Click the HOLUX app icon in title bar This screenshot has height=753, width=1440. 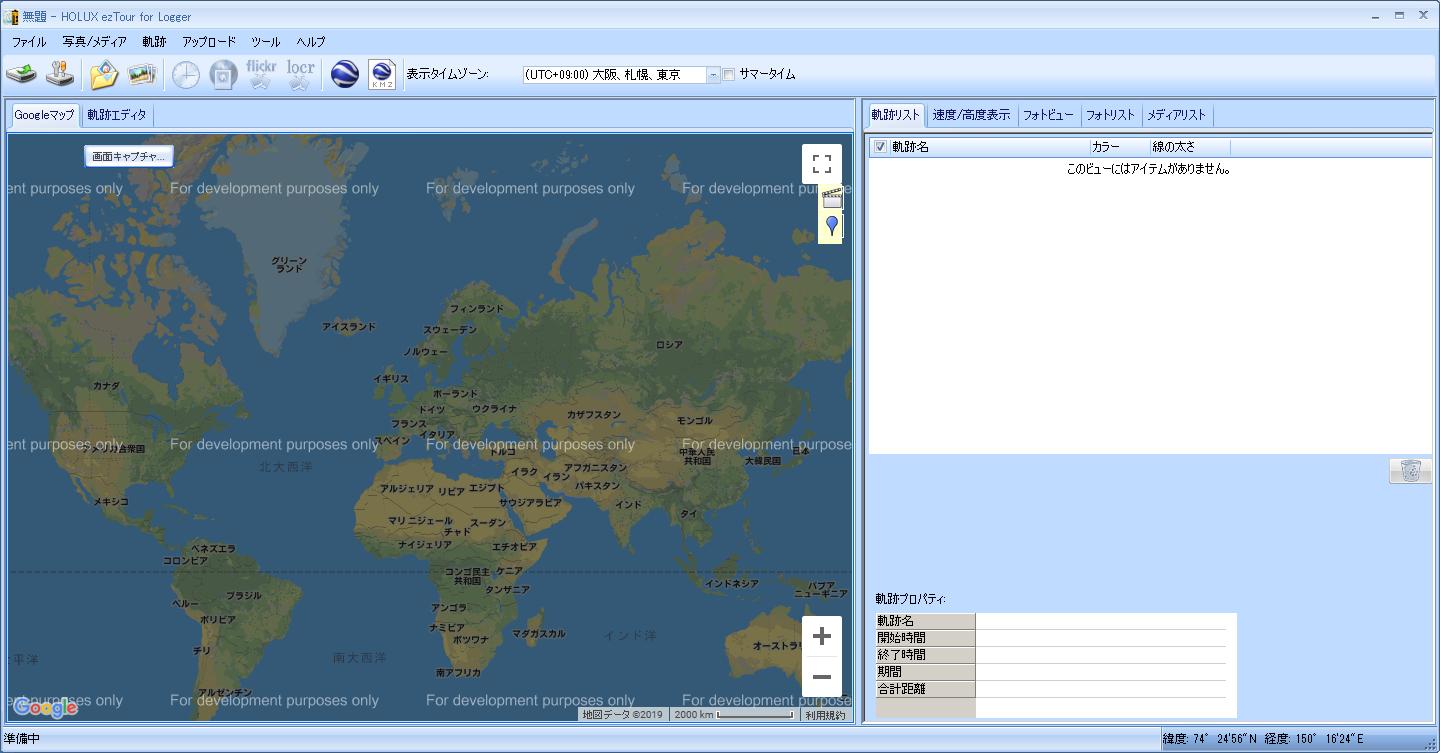point(11,16)
